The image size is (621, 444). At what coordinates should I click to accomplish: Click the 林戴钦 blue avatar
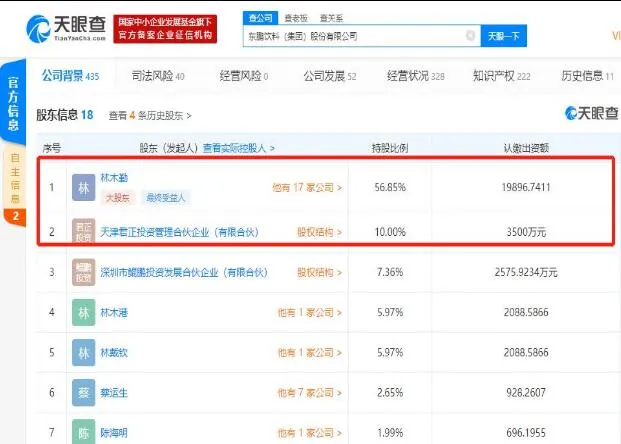point(84,353)
